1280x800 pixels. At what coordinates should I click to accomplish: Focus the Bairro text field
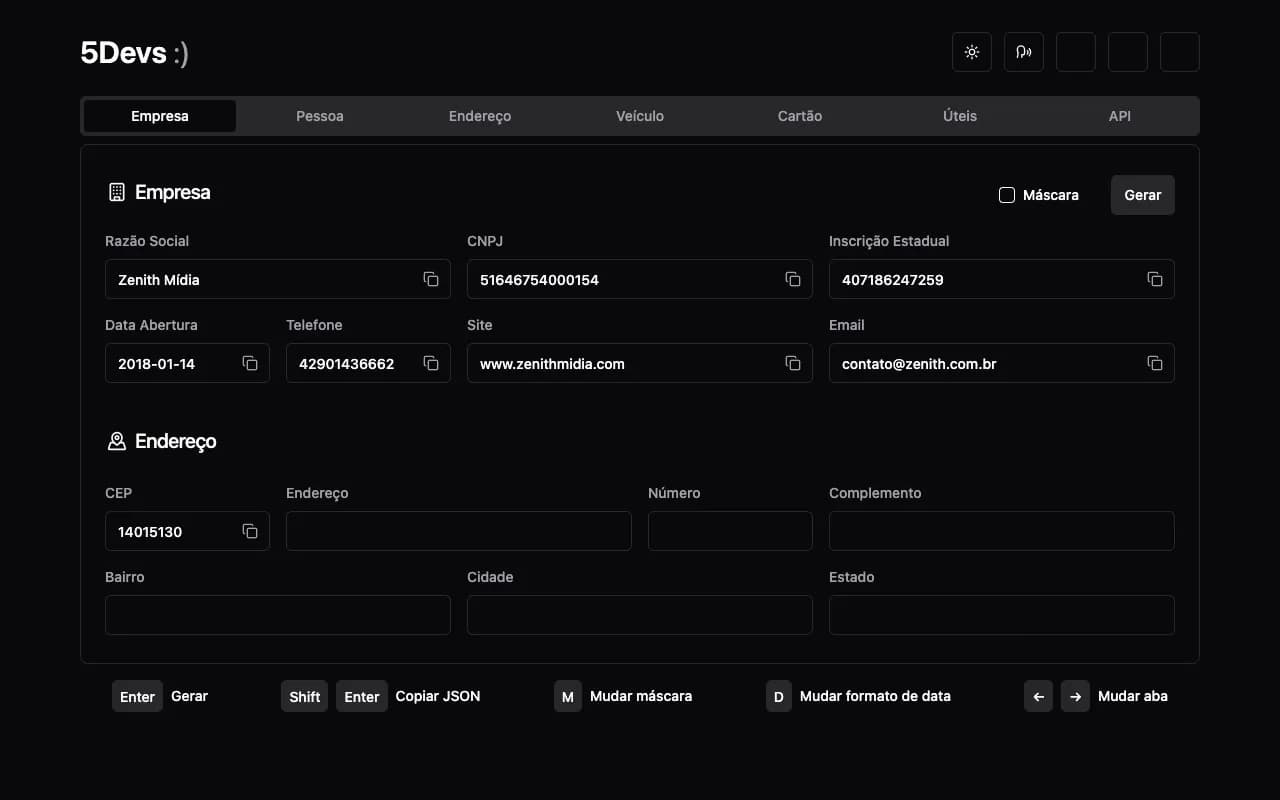[x=277, y=615]
